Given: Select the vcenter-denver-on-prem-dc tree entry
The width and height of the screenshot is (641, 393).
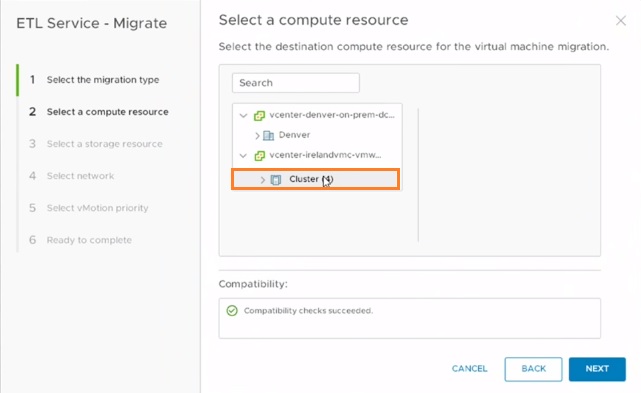Looking at the screenshot, I should (x=332, y=115).
